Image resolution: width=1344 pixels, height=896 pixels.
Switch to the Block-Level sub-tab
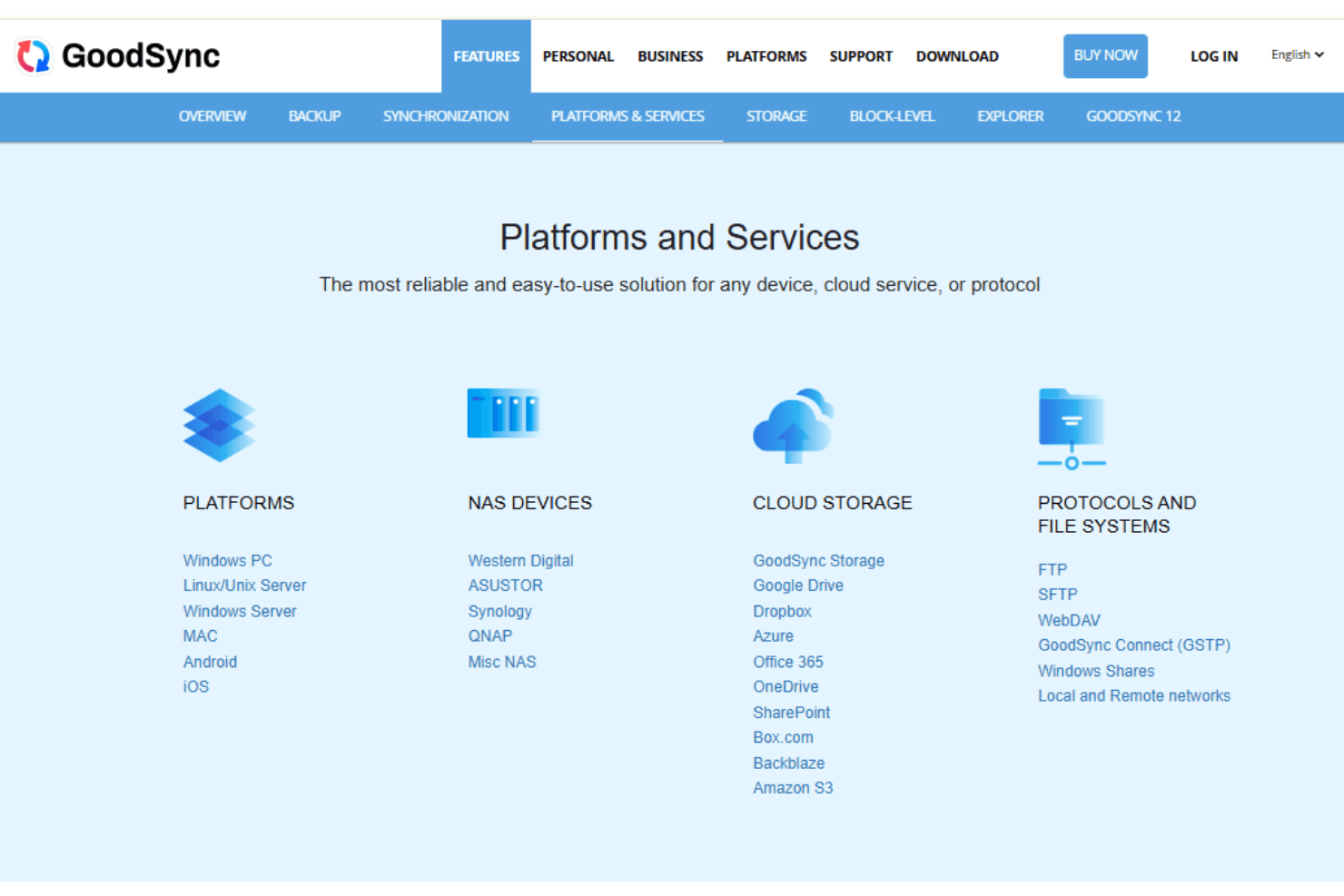[892, 116]
